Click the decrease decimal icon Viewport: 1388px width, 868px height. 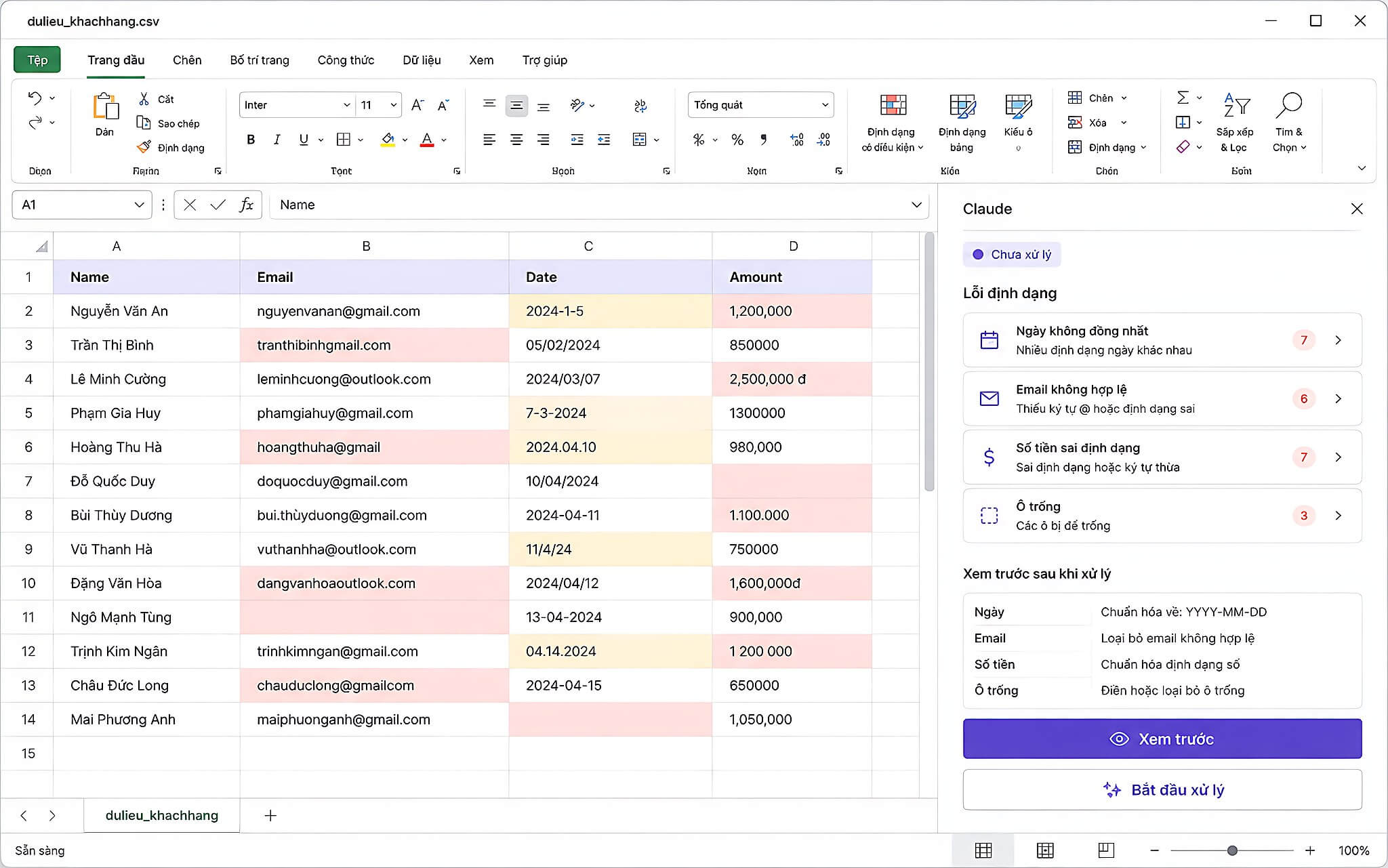pos(824,140)
